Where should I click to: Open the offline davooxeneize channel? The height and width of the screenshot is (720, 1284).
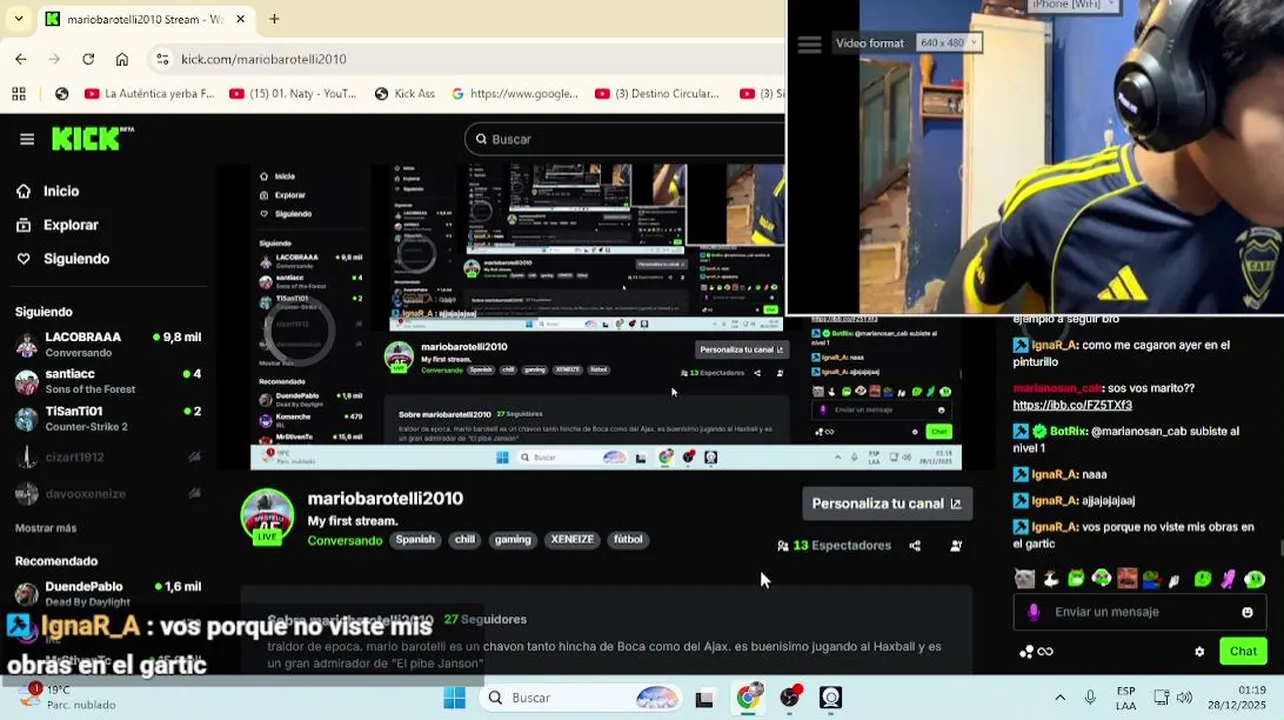tap(108, 494)
